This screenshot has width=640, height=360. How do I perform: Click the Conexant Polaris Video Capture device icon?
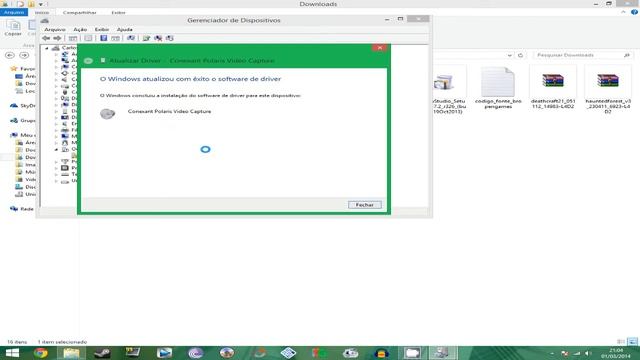click(x=108, y=114)
